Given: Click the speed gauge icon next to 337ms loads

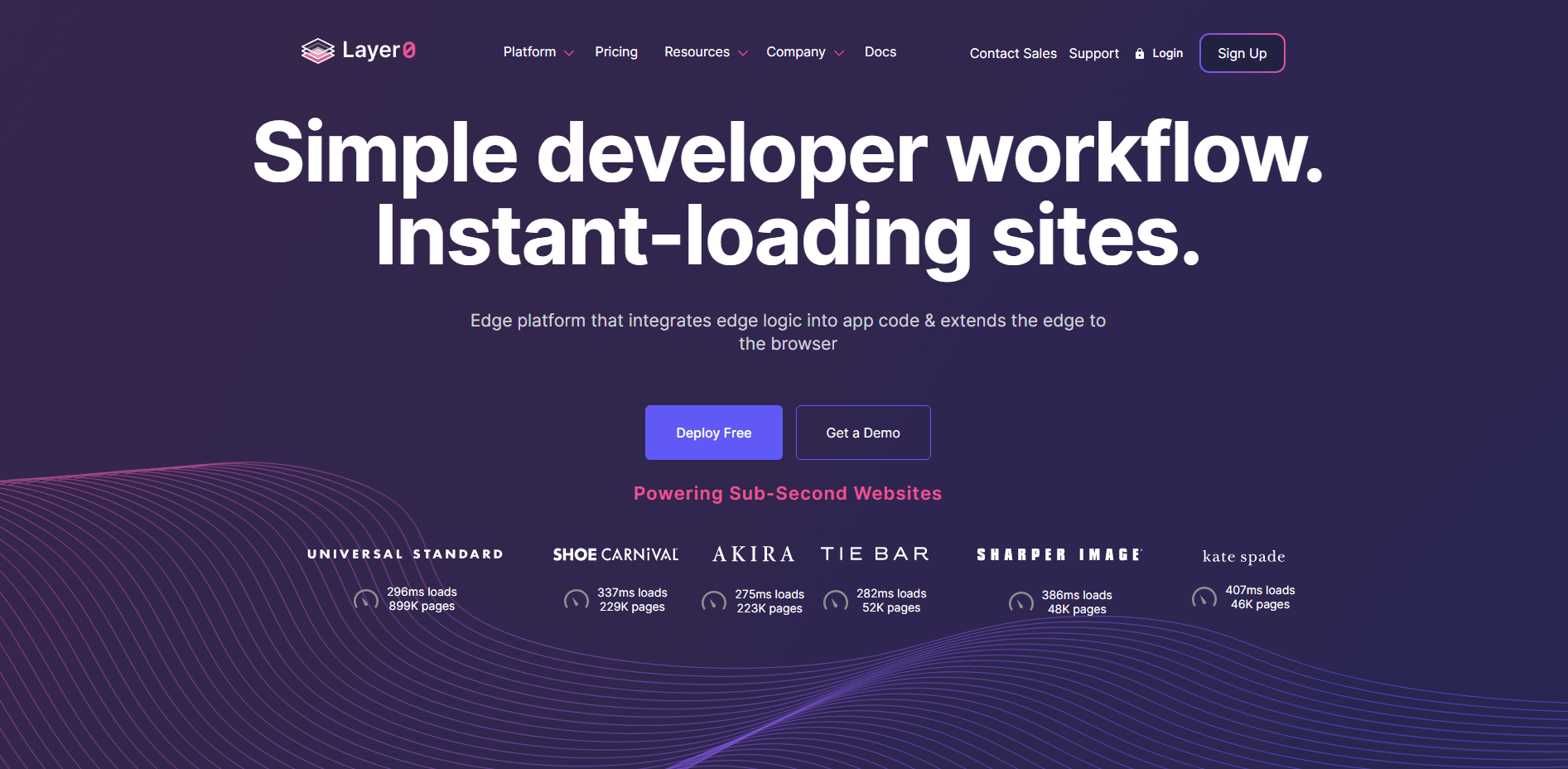Looking at the screenshot, I should coord(577,600).
